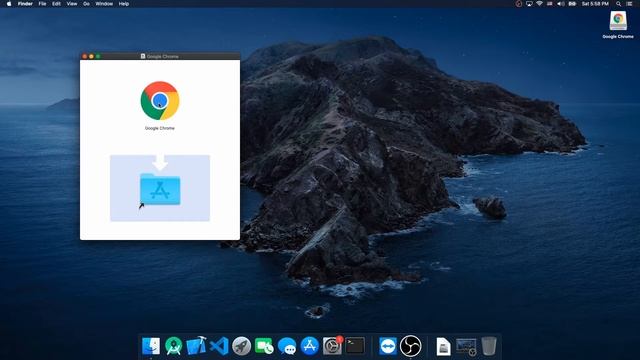
Task: Open the Apple menu
Action: 9,4
